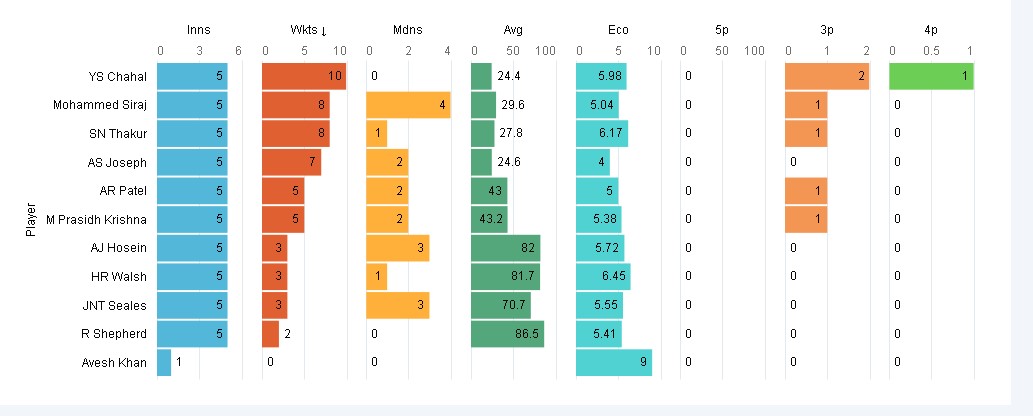Select the 3p column header
The width and height of the screenshot is (1033, 416).
(x=827, y=30)
